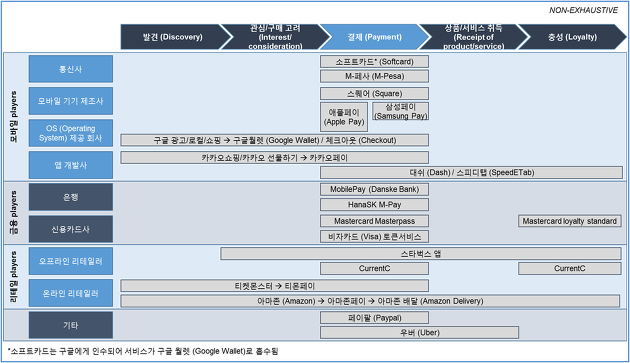Click the Mastercard loyalty standard box
This screenshot has height=363, width=630.
pyautogui.click(x=570, y=221)
